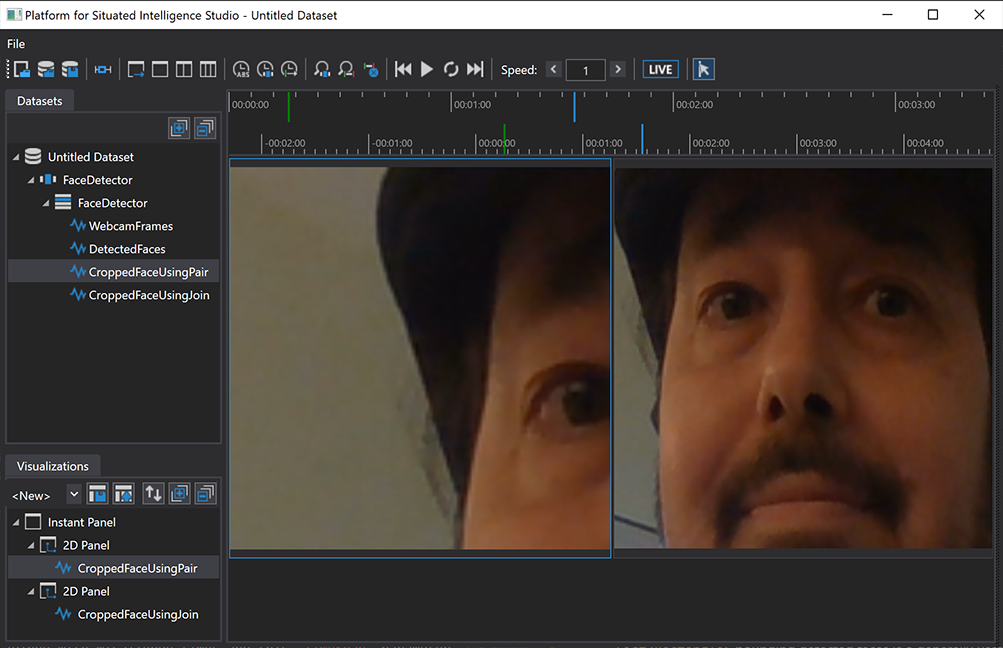
Task: Open a dataset using the first toolbar icon
Action: [x=21, y=69]
